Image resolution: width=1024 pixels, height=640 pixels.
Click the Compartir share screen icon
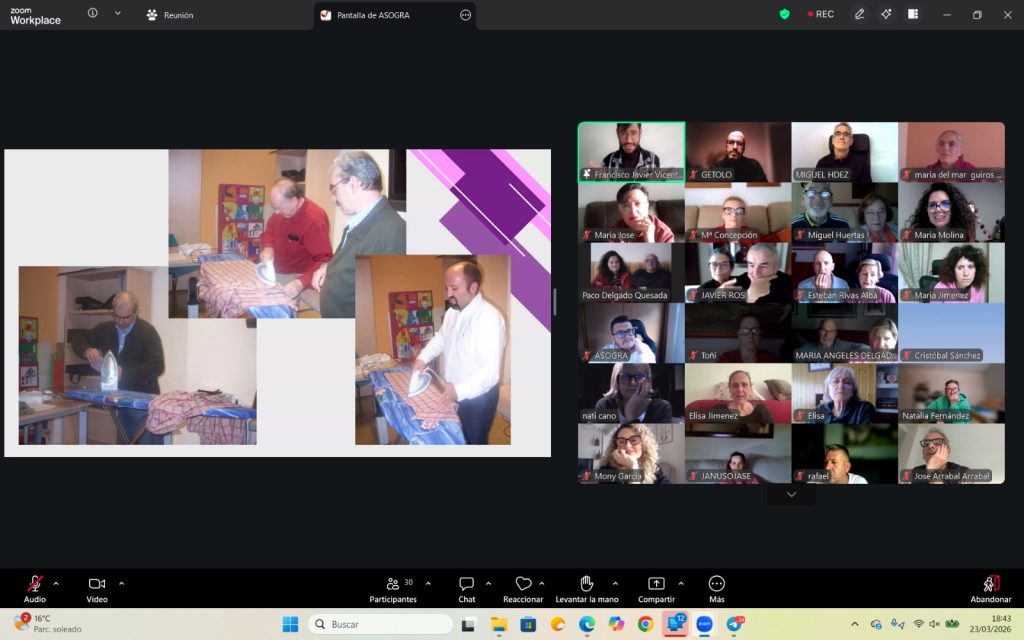656,584
